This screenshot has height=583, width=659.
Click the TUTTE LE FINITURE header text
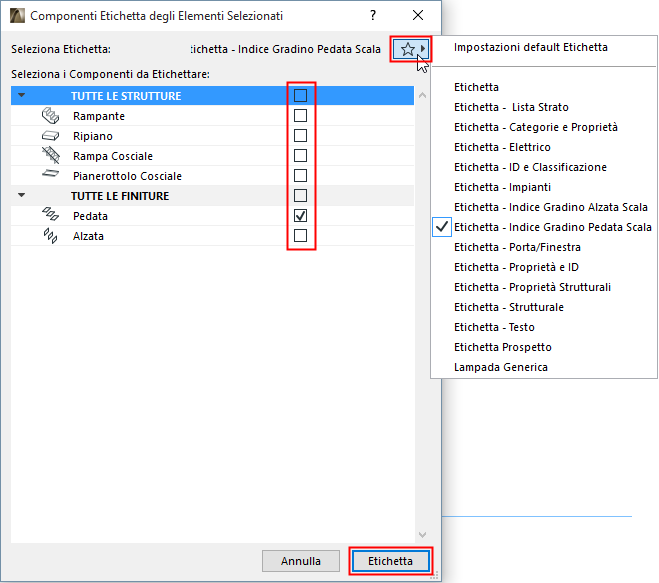tap(120, 196)
